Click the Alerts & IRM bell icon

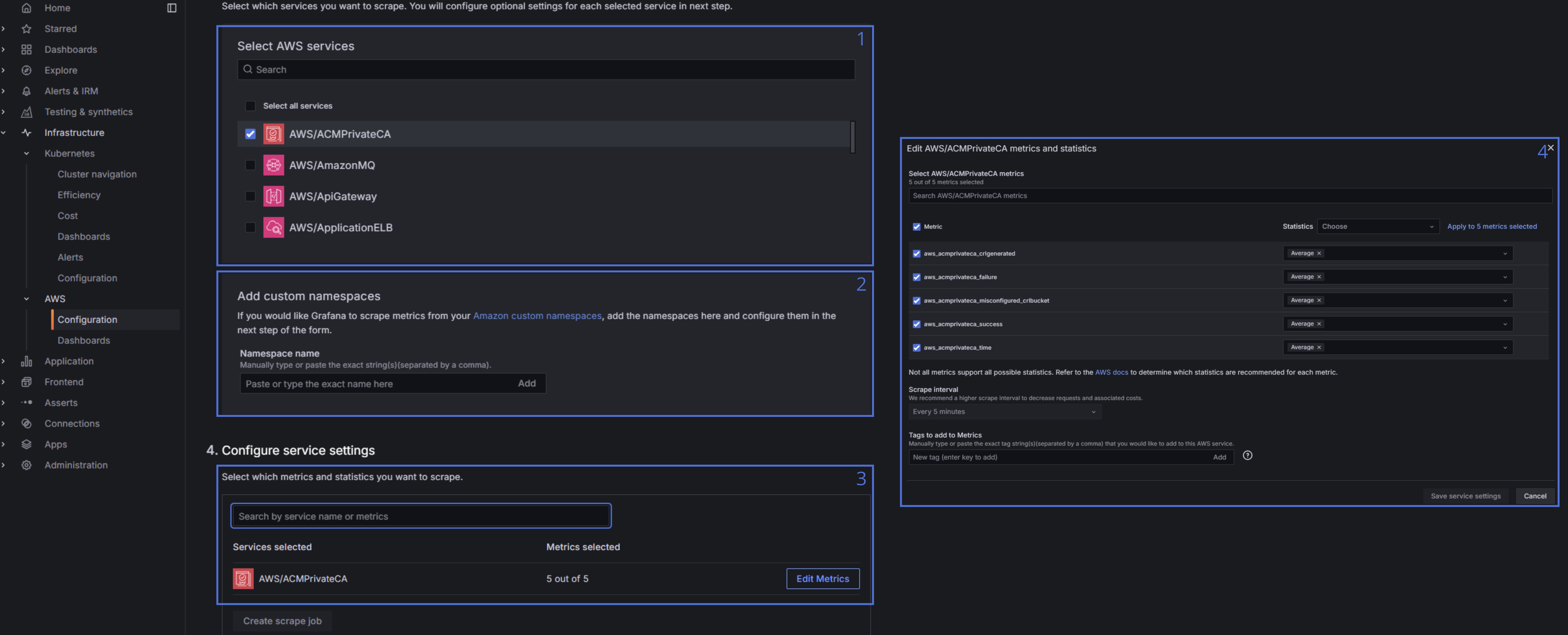coord(26,91)
